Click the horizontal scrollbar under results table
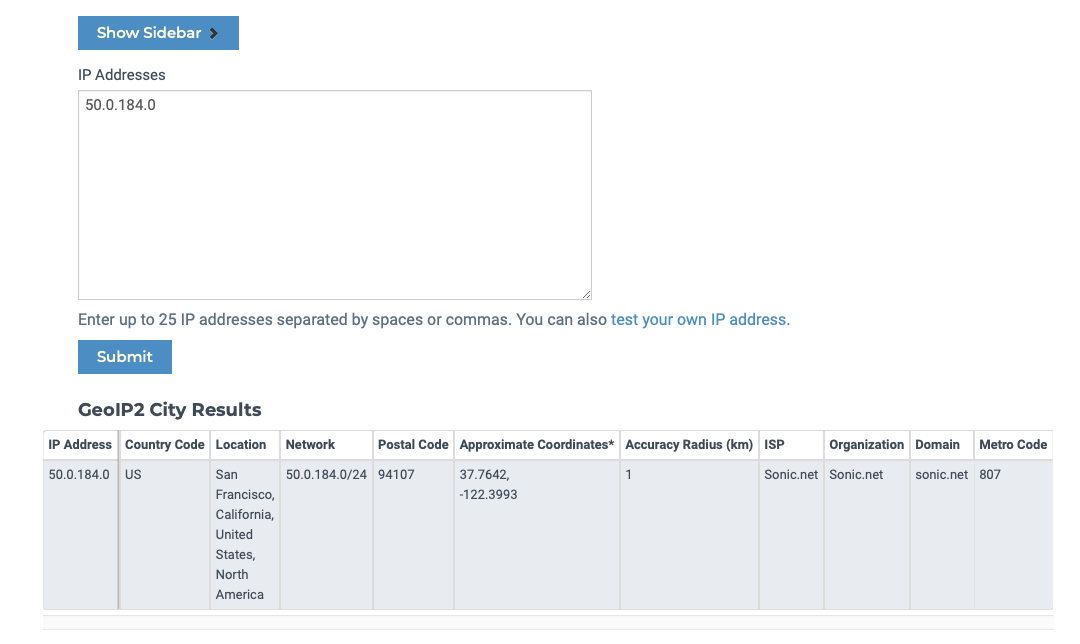The height and width of the screenshot is (644, 1080). (548, 622)
